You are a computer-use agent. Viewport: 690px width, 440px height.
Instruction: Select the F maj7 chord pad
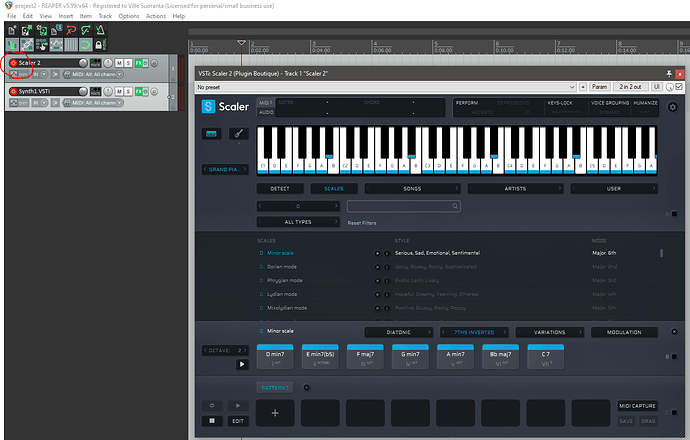(x=365, y=357)
